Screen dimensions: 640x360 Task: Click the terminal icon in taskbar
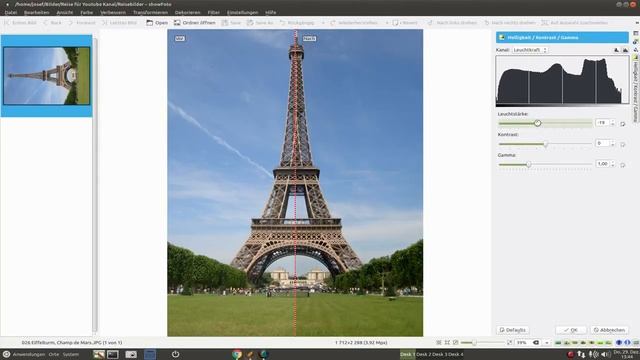coord(113,354)
